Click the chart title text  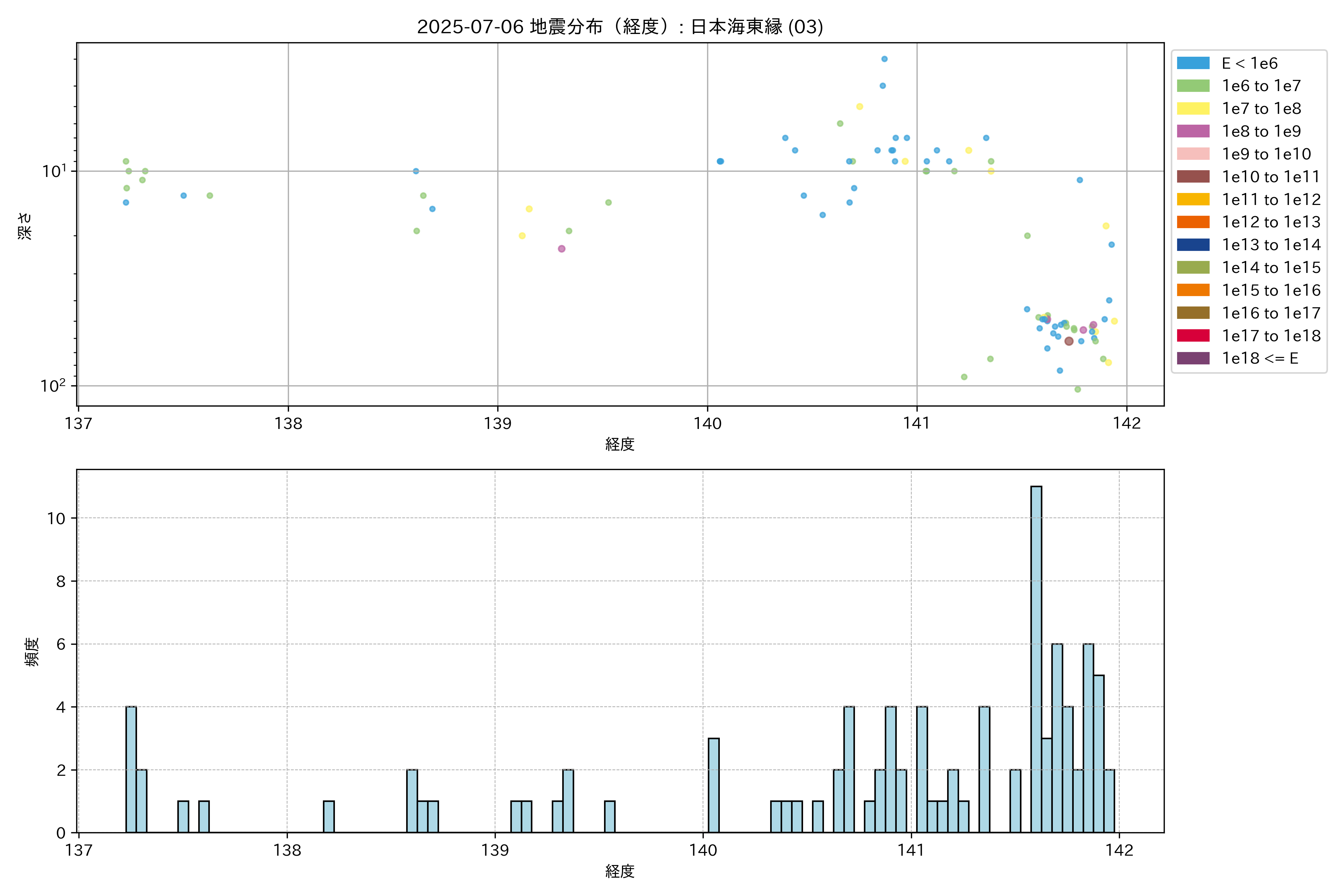point(620,27)
